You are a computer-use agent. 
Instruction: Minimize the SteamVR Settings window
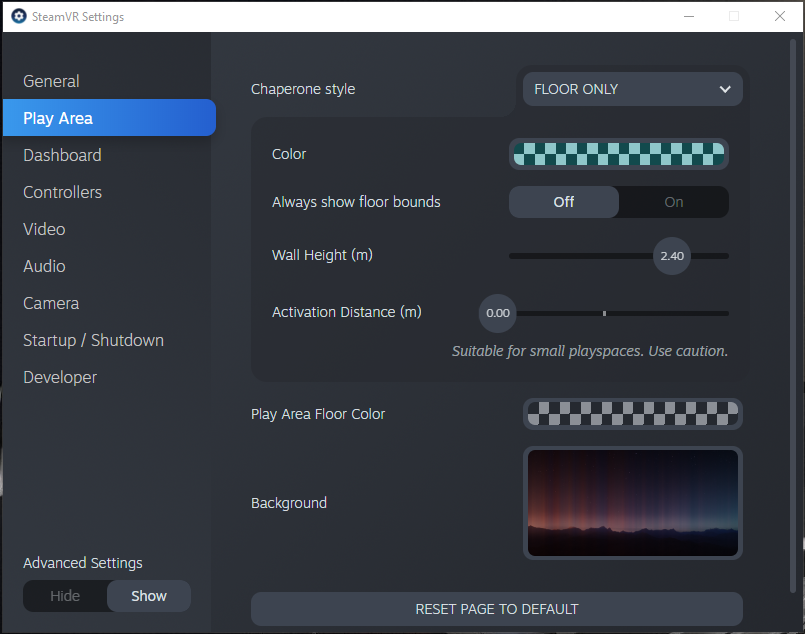[689, 16]
